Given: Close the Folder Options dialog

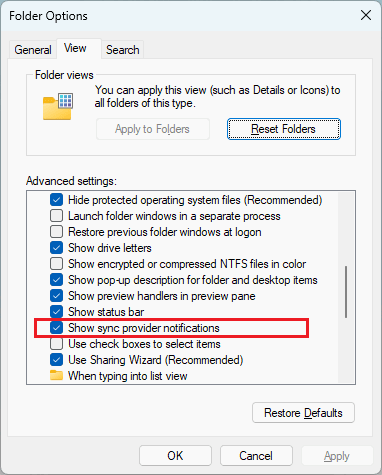Looking at the screenshot, I should 366,15.
